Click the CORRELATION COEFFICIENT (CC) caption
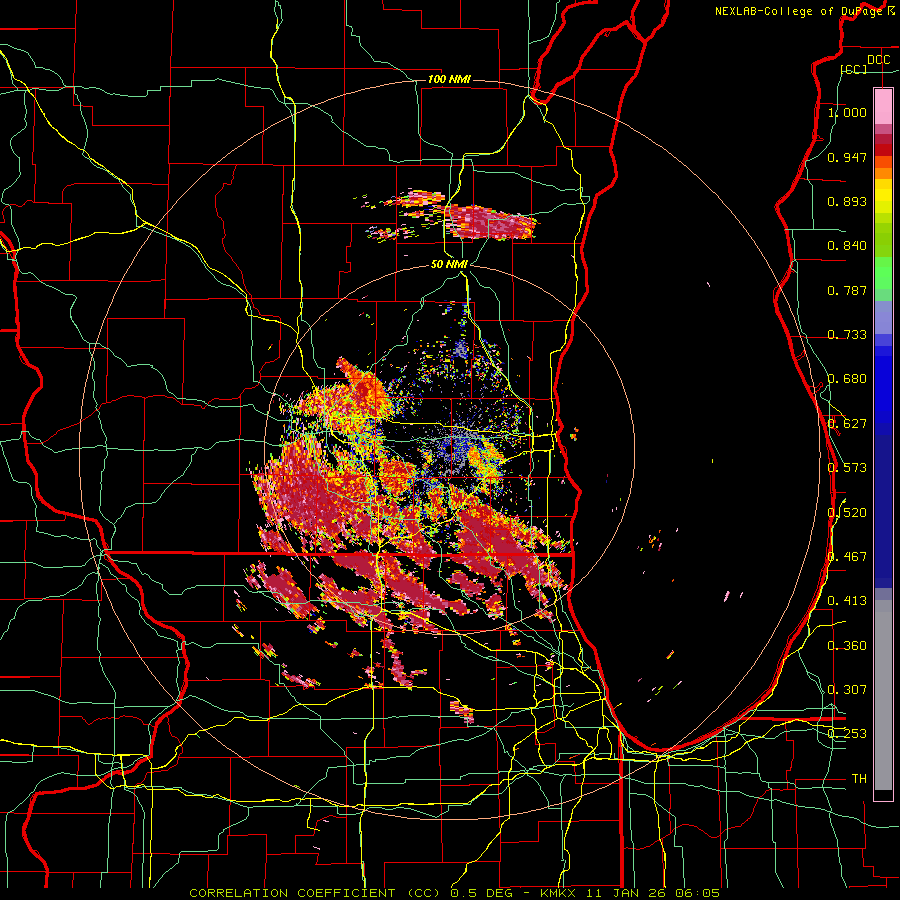The image size is (900, 900). 315,893
